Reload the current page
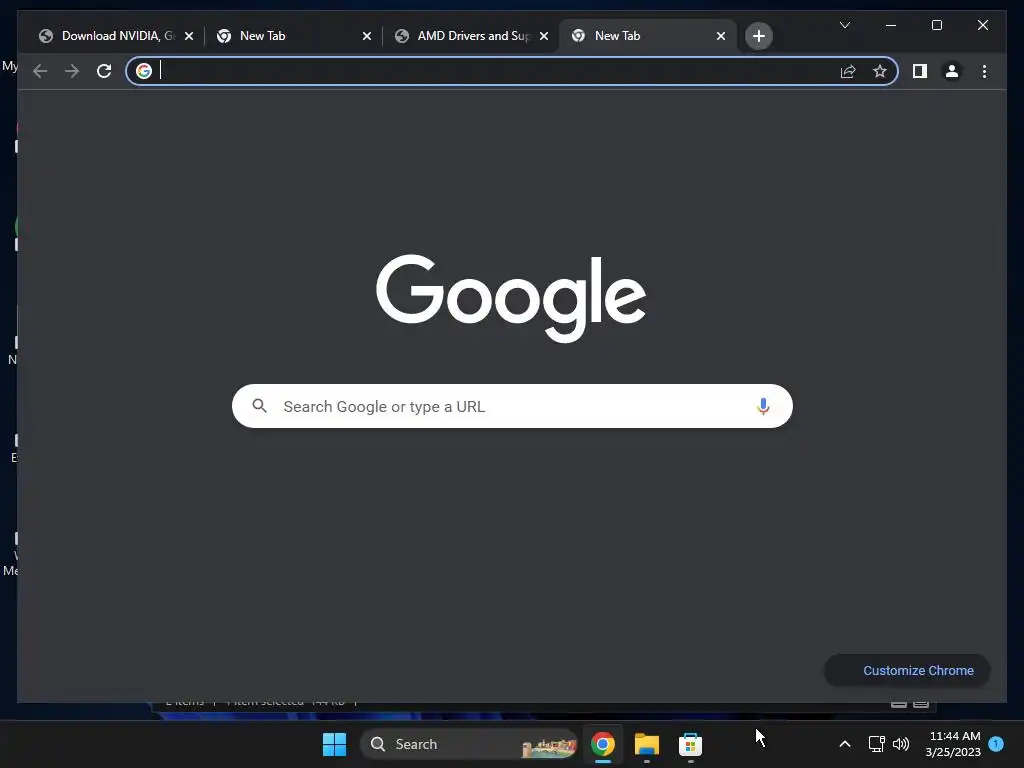Screen dimensions: 1024x768 104,71
